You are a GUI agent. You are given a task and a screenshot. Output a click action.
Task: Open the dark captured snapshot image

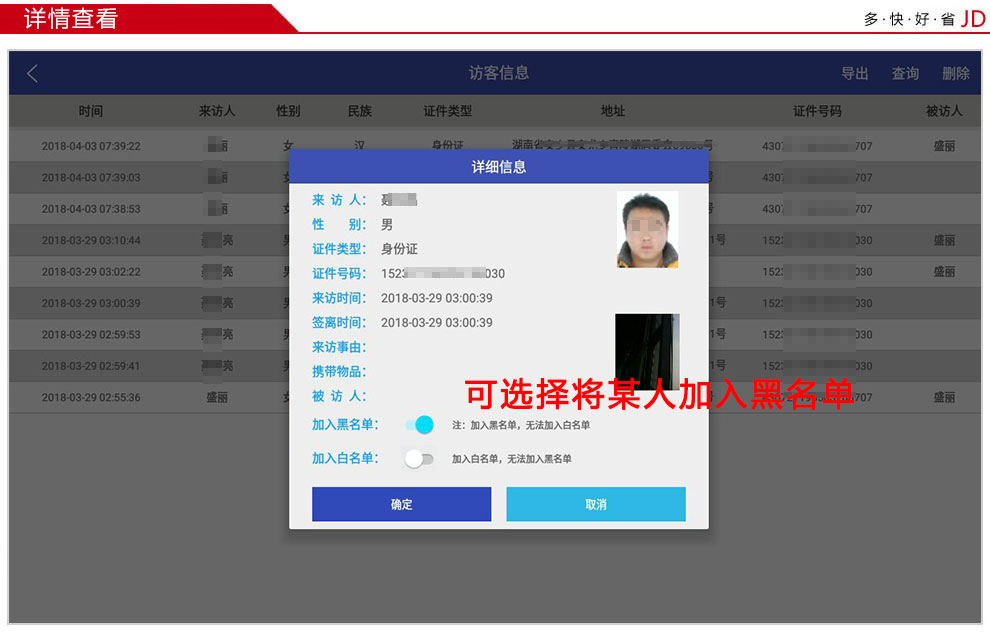click(647, 350)
